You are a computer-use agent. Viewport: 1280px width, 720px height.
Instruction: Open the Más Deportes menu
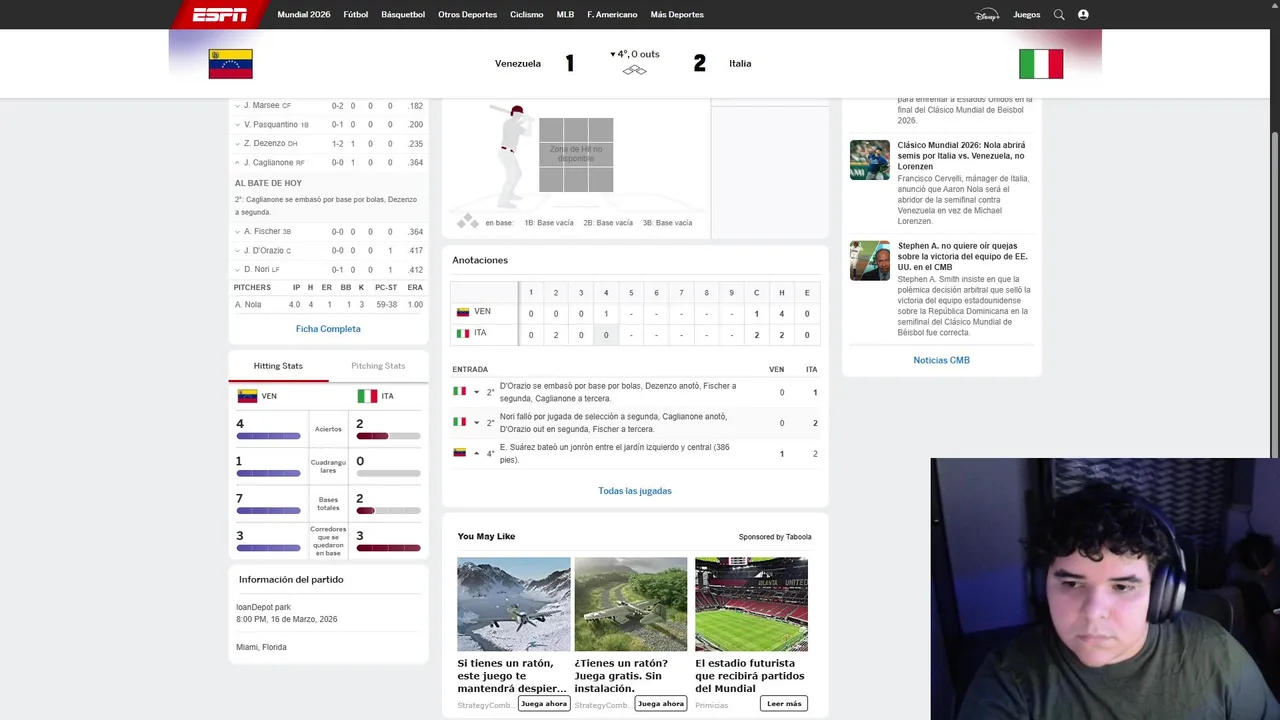pos(677,15)
